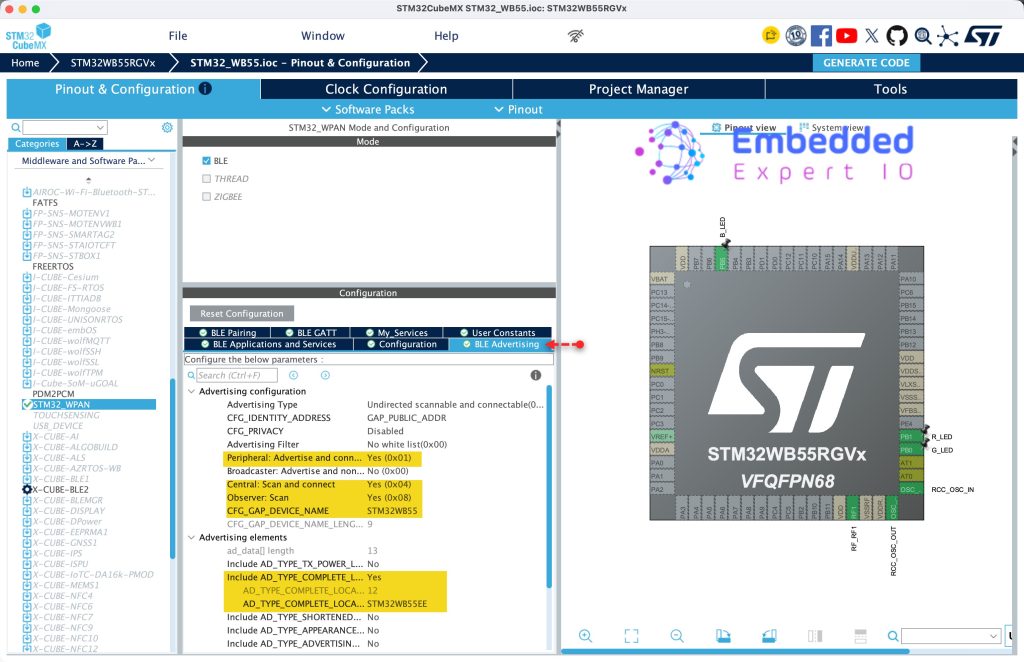1024x662 pixels.
Task: Zoom in on the chip pinout view
Action: tap(585, 635)
